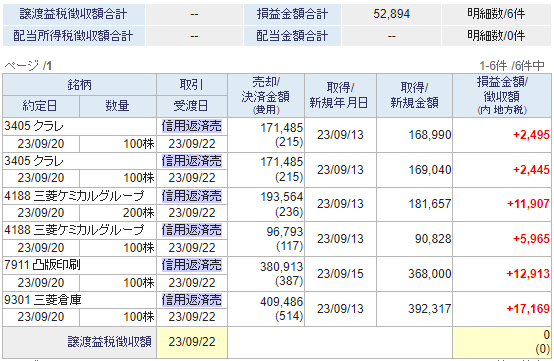Click the yellow 23/09/22 footer date cell
554x361 pixels.
pos(192,342)
